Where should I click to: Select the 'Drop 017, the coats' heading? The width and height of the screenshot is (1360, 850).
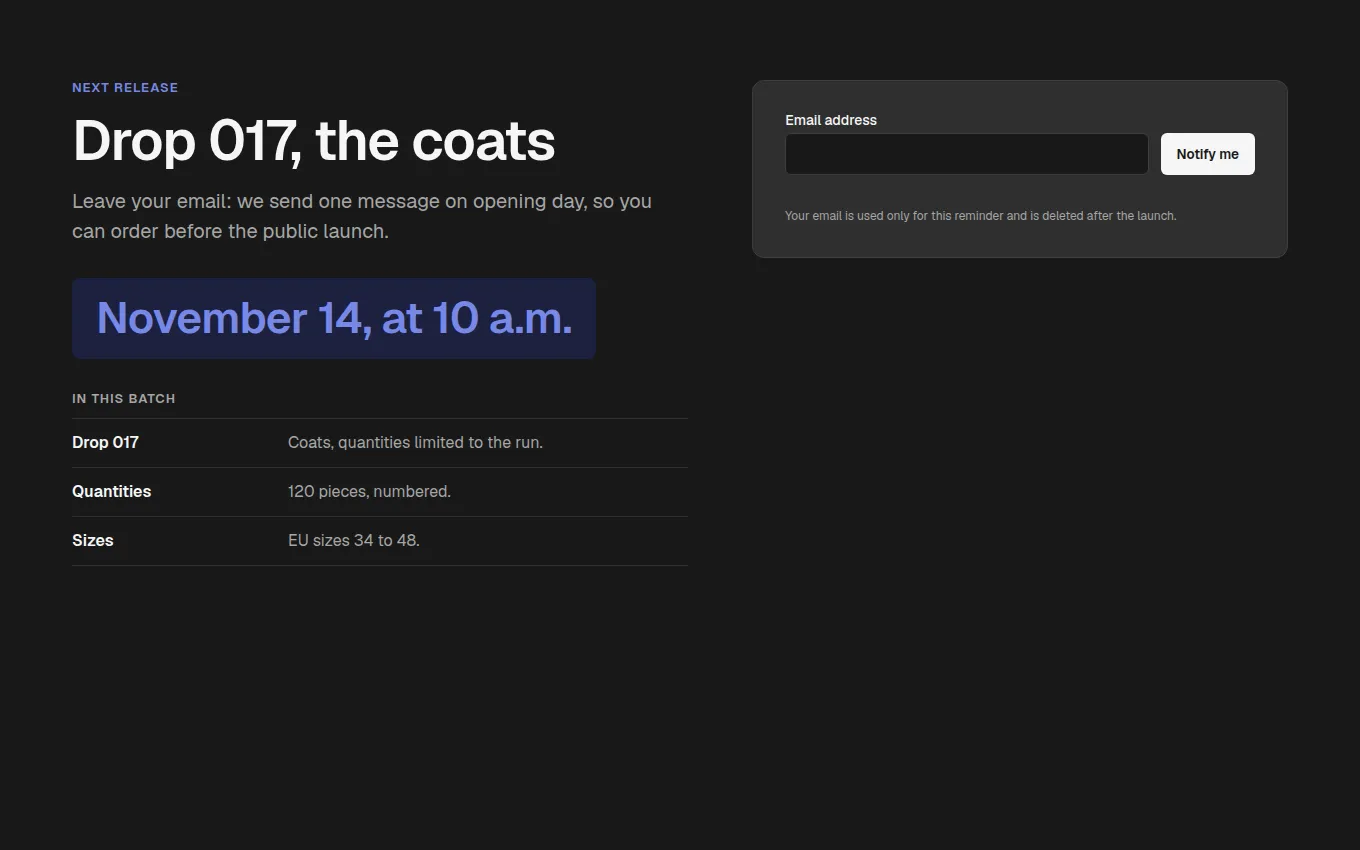[314, 140]
